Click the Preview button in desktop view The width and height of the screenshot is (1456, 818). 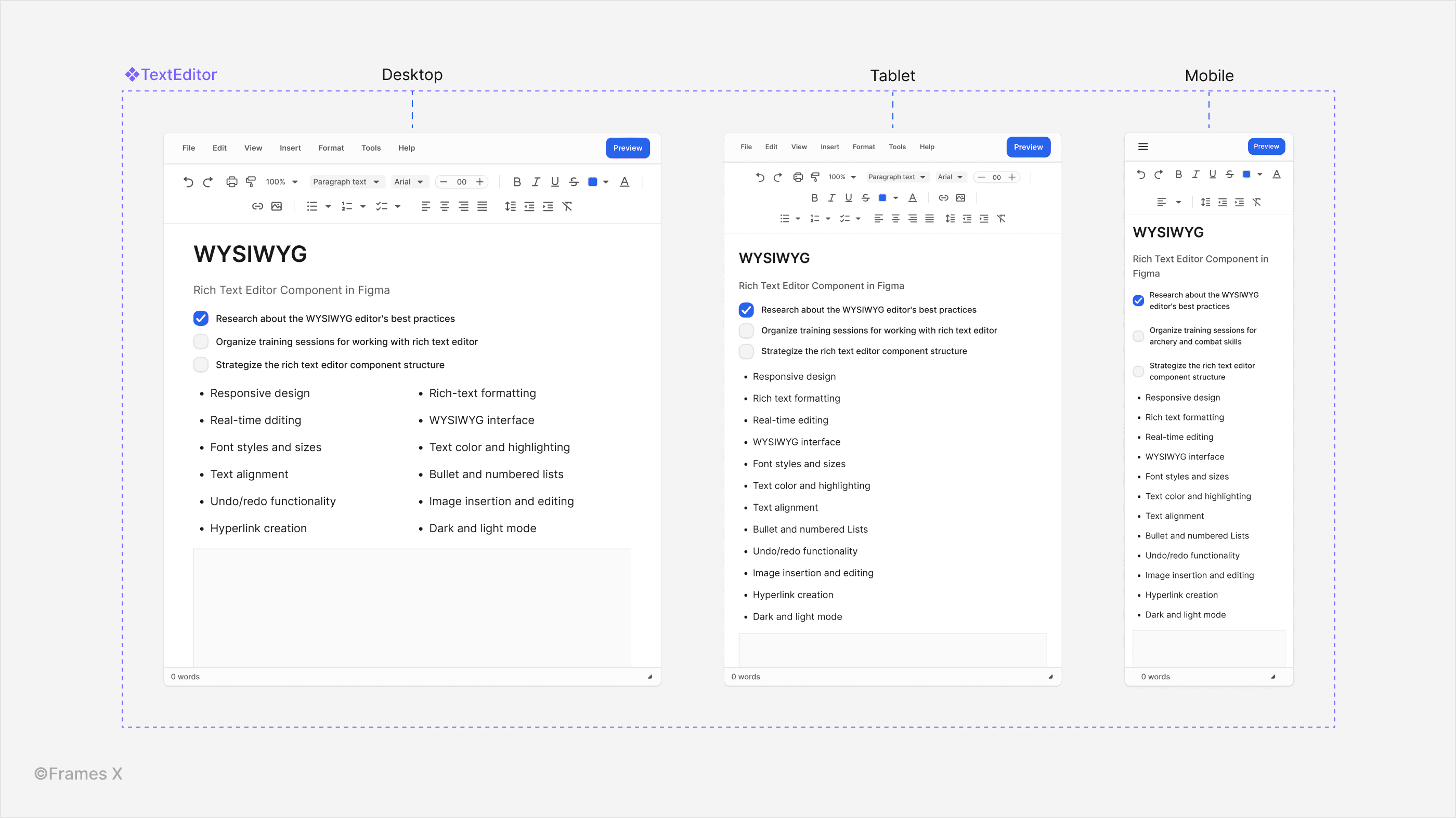(627, 147)
